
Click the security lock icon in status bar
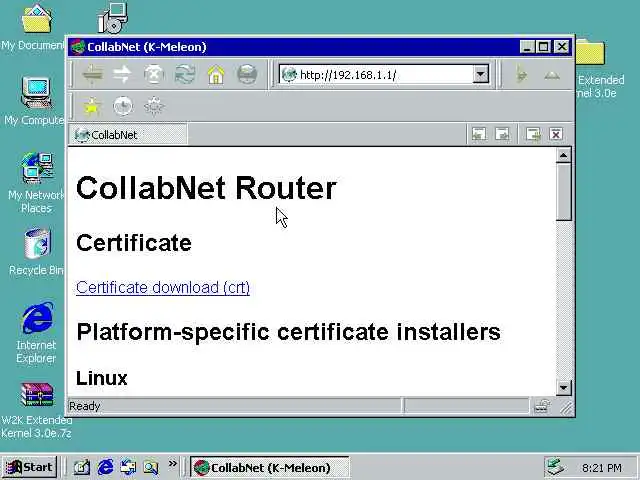click(x=541, y=406)
